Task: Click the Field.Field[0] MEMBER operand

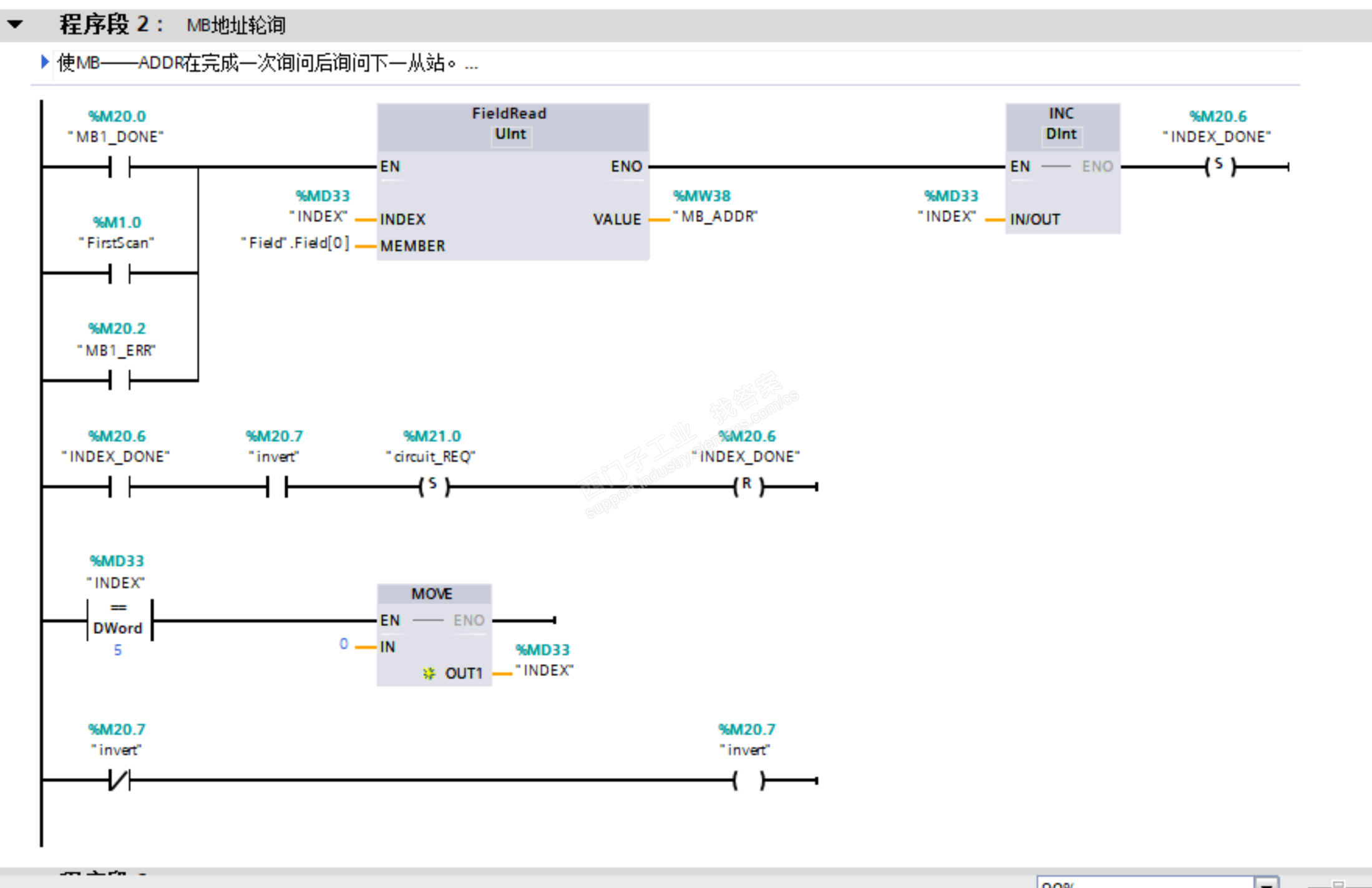Action: pyautogui.click(x=296, y=243)
